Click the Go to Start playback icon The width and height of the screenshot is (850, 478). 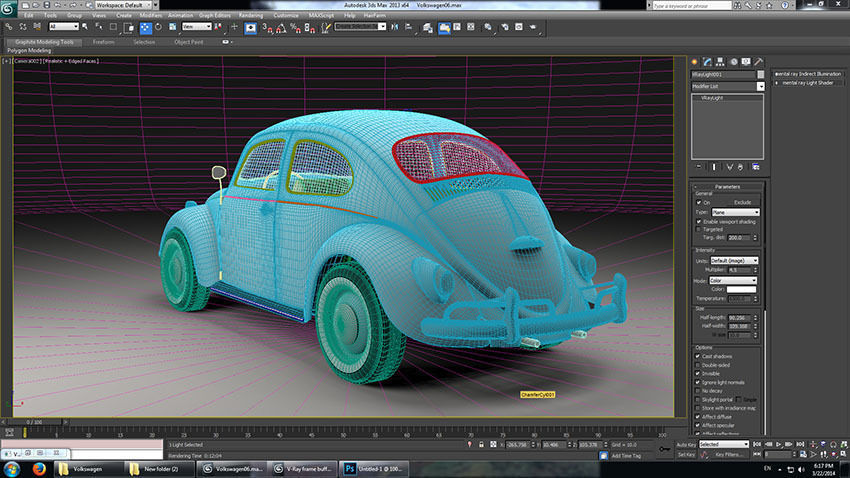tap(757, 444)
